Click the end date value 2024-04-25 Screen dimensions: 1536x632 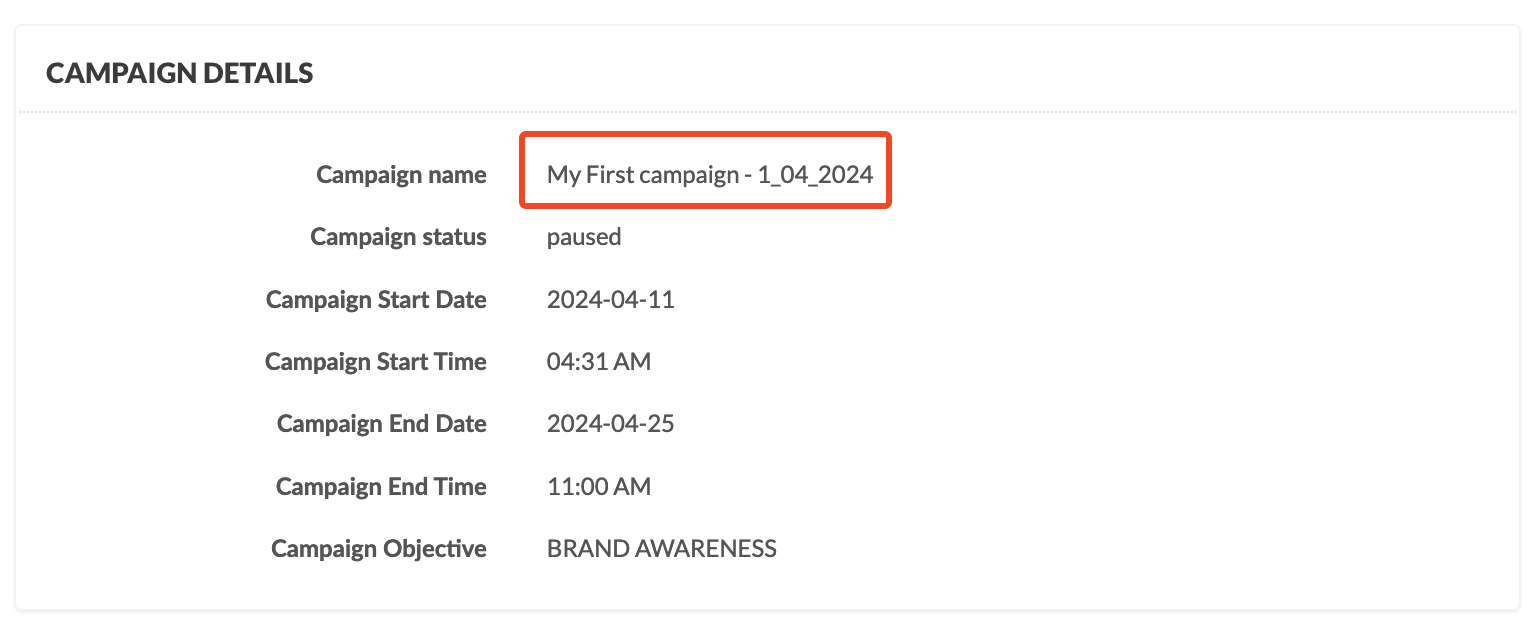(611, 424)
